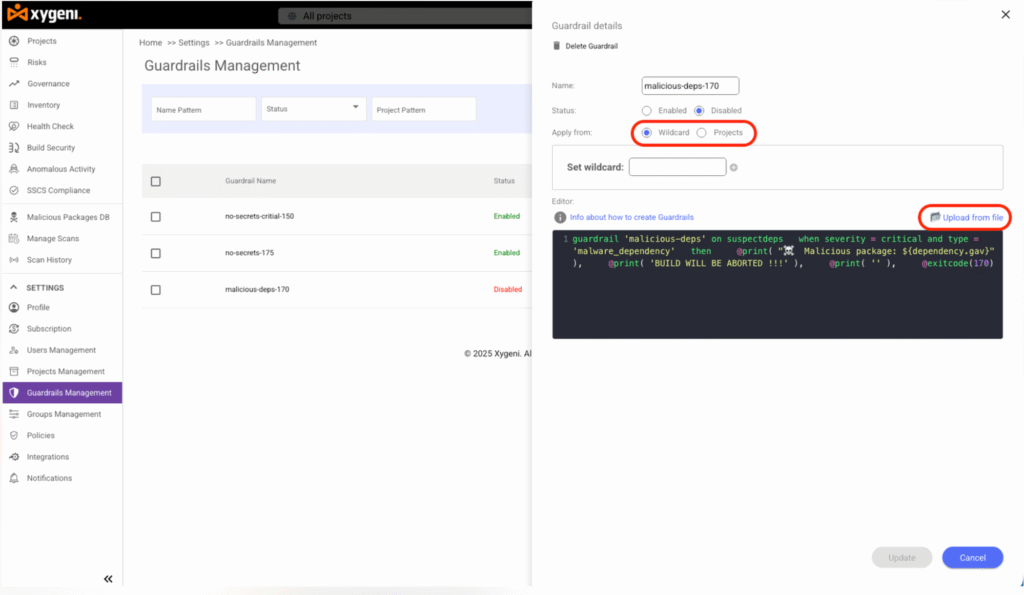Collapse the sidebar with double-chevron icon
This screenshot has height=595, width=1024.
click(x=108, y=579)
